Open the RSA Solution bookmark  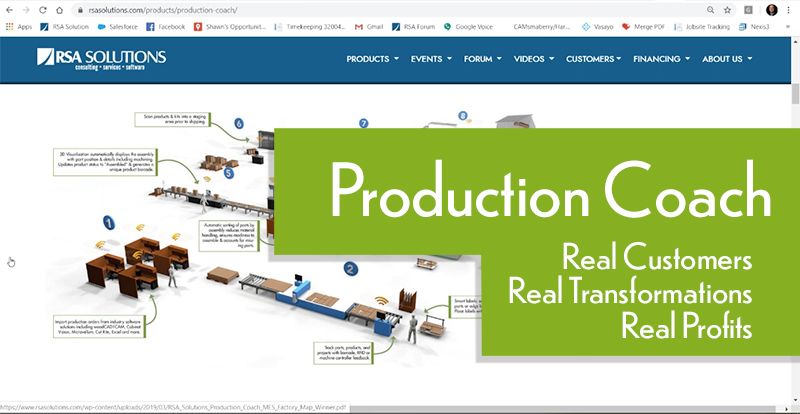click(64, 27)
